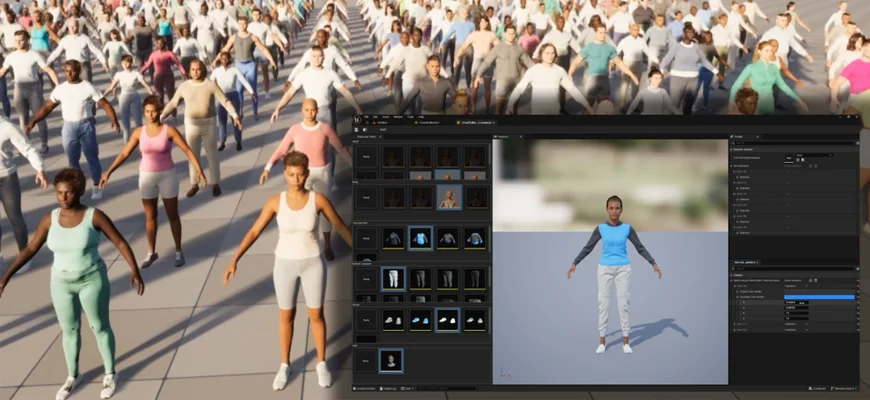Click the R channel value field under blue swatch
The width and height of the screenshot is (870, 400).
click(796, 302)
